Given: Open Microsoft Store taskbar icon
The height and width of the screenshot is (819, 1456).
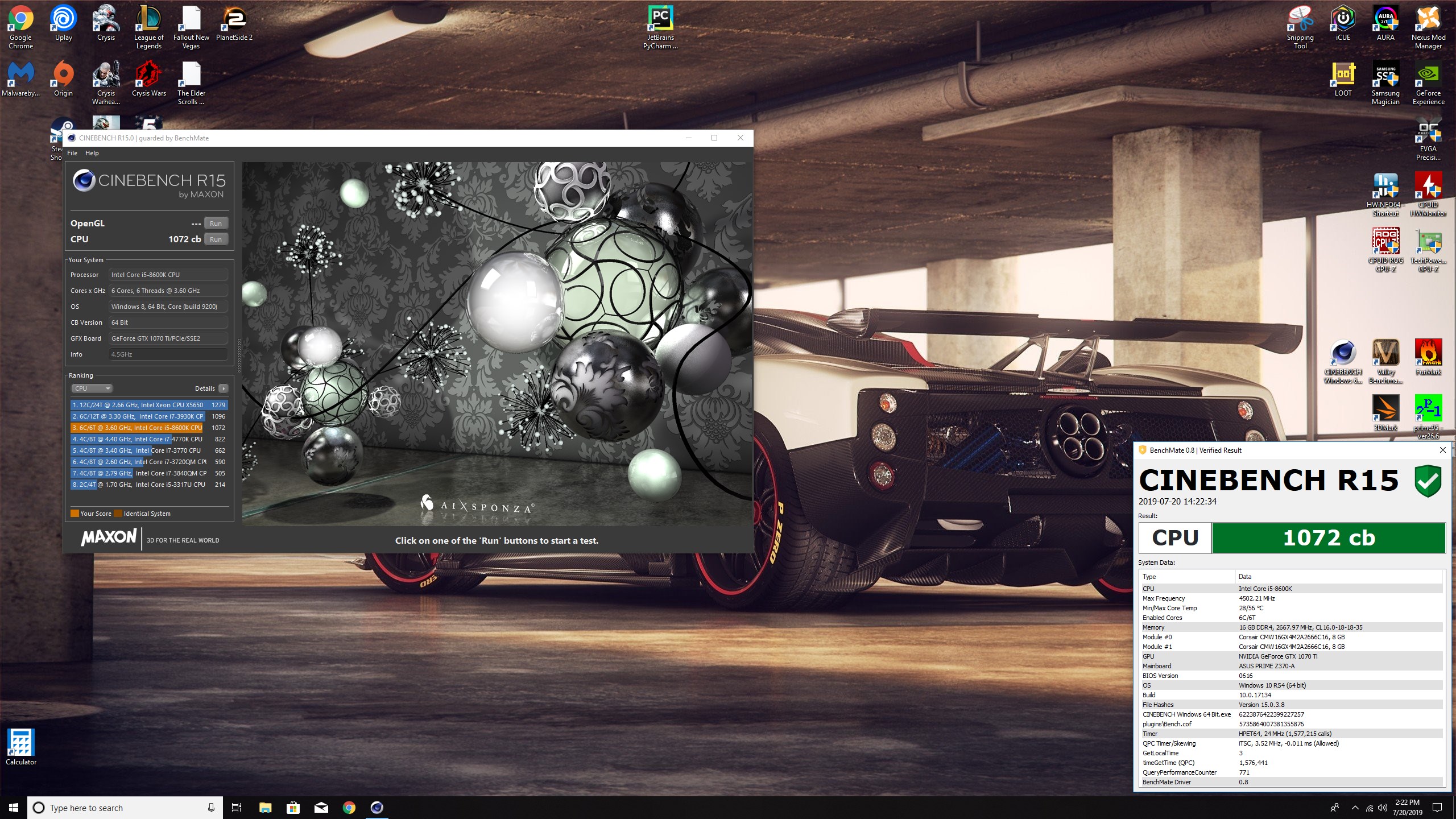Looking at the screenshot, I should pos(293,808).
